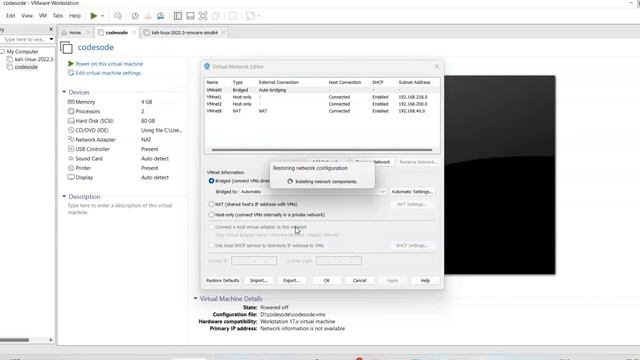Screen dimensions: 640x360
Task: Open the snapshot manager toolbar icon
Action: [160, 16]
